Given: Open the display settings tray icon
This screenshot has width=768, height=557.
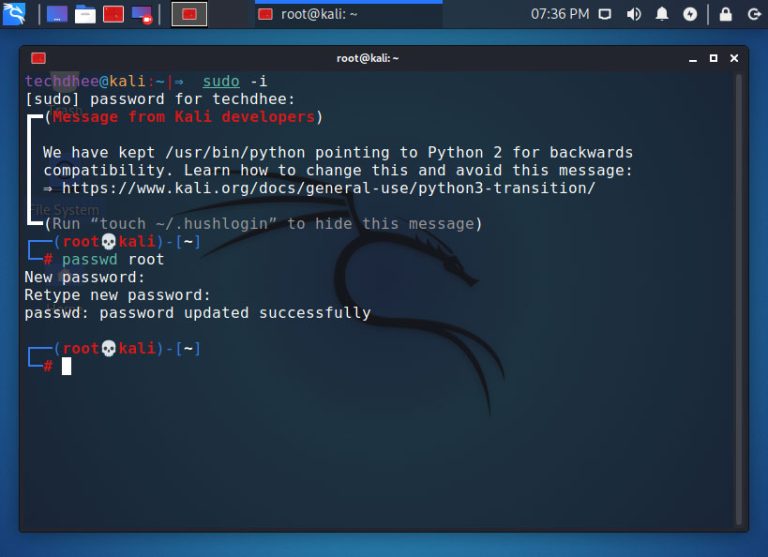Looking at the screenshot, I should [605, 14].
